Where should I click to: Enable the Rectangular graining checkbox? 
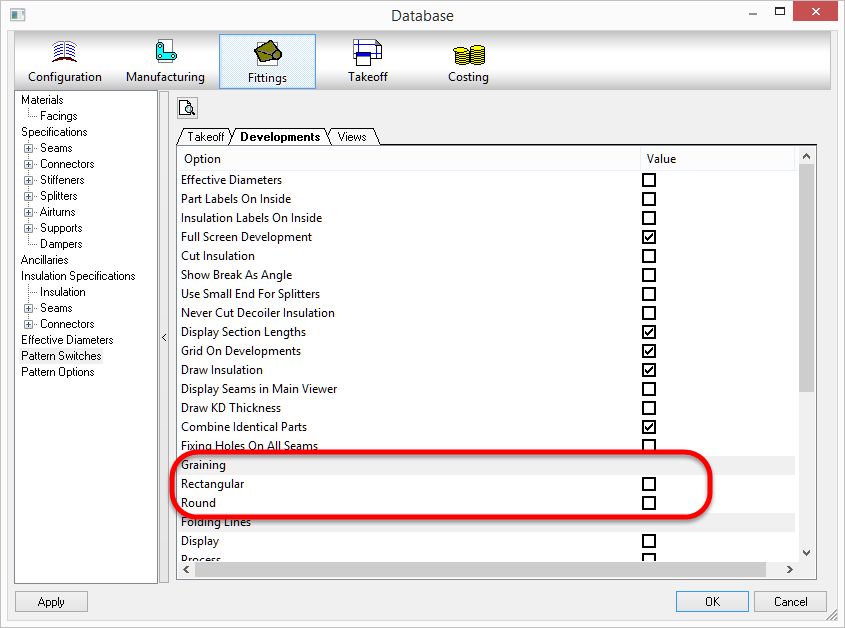(649, 484)
